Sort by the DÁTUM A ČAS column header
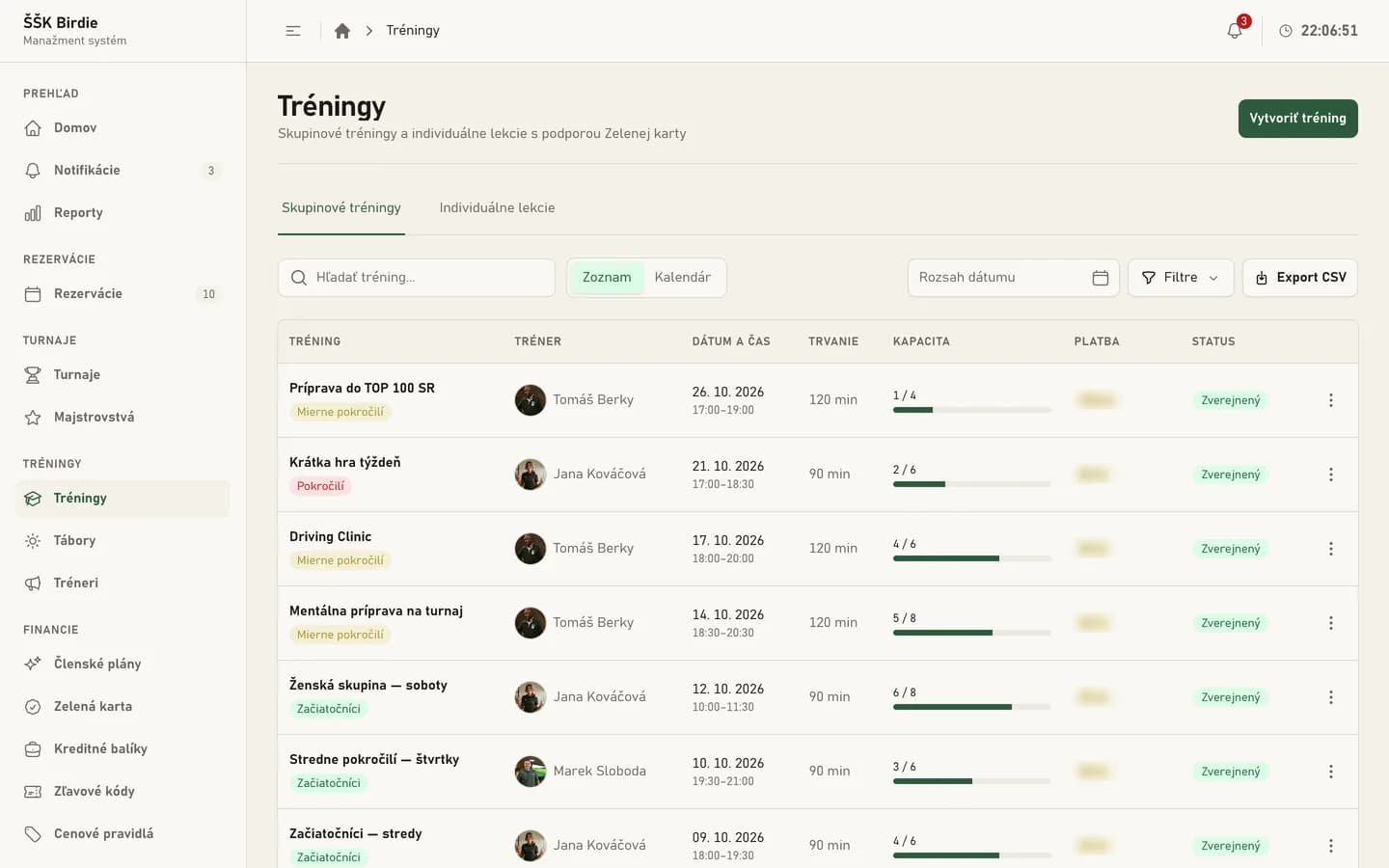 tap(731, 341)
